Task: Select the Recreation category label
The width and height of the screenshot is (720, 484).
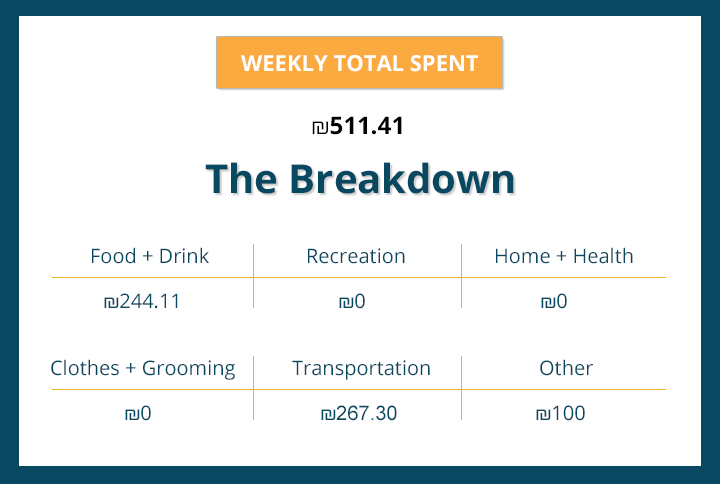Action: pyautogui.click(x=356, y=256)
